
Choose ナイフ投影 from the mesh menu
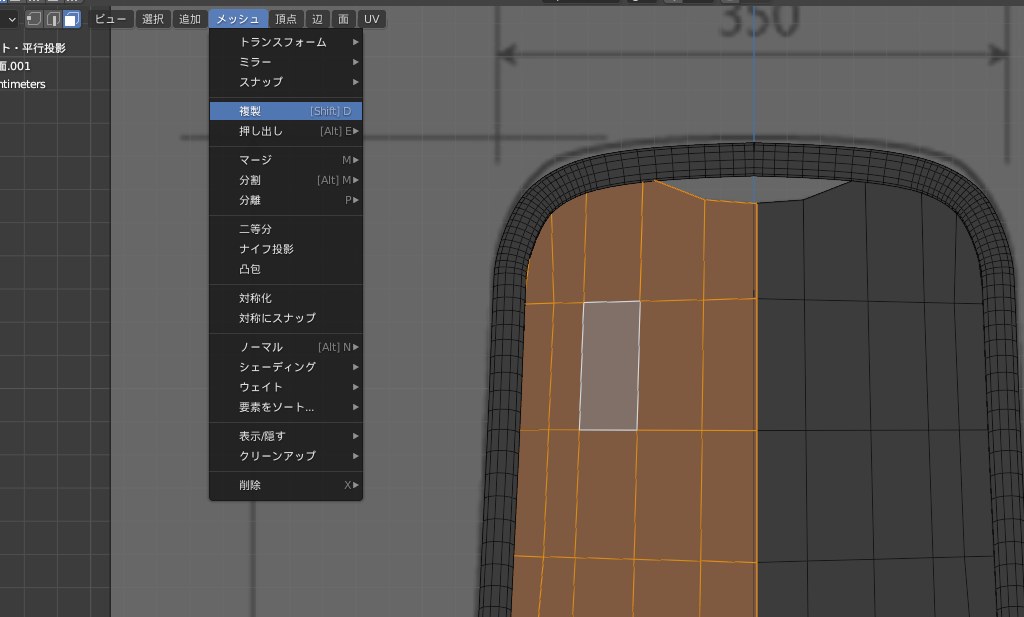coord(286,249)
